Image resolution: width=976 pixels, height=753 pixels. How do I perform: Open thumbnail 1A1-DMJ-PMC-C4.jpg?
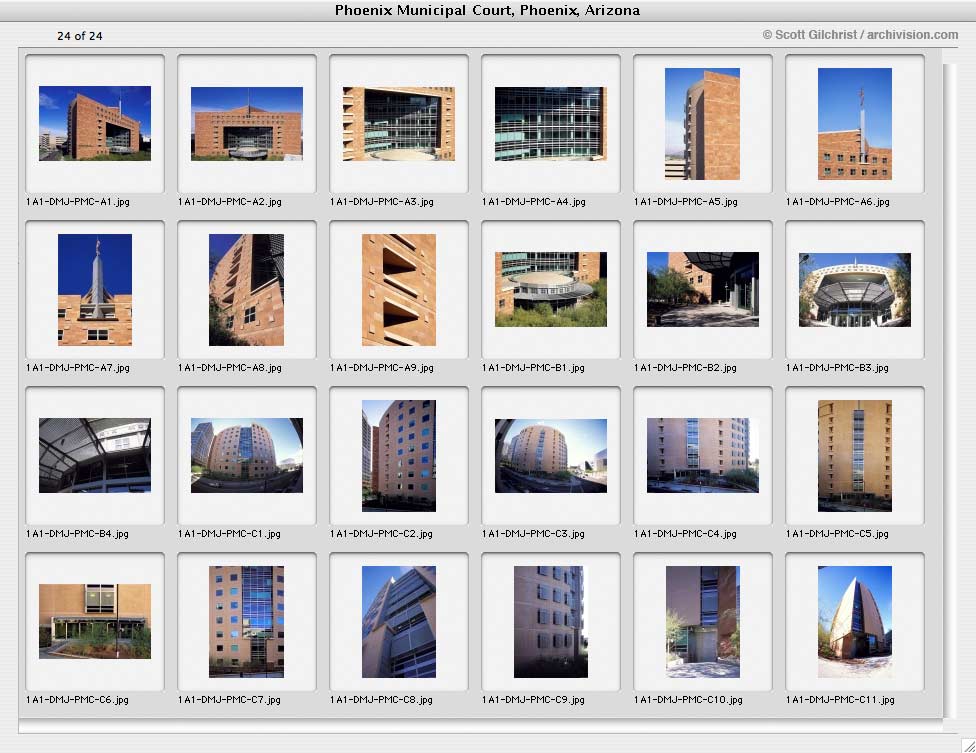click(x=702, y=456)
